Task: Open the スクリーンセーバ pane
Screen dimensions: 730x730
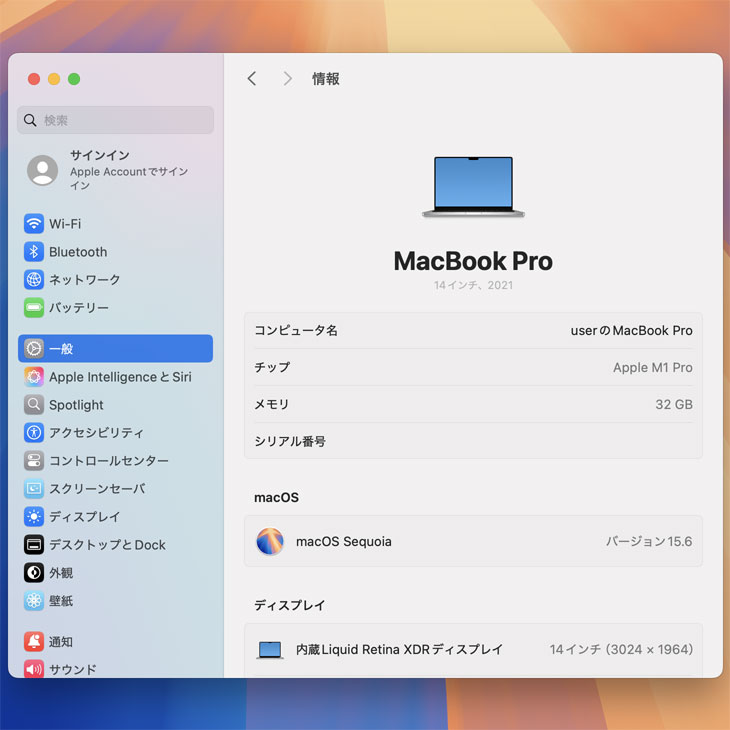Action: 96,489
